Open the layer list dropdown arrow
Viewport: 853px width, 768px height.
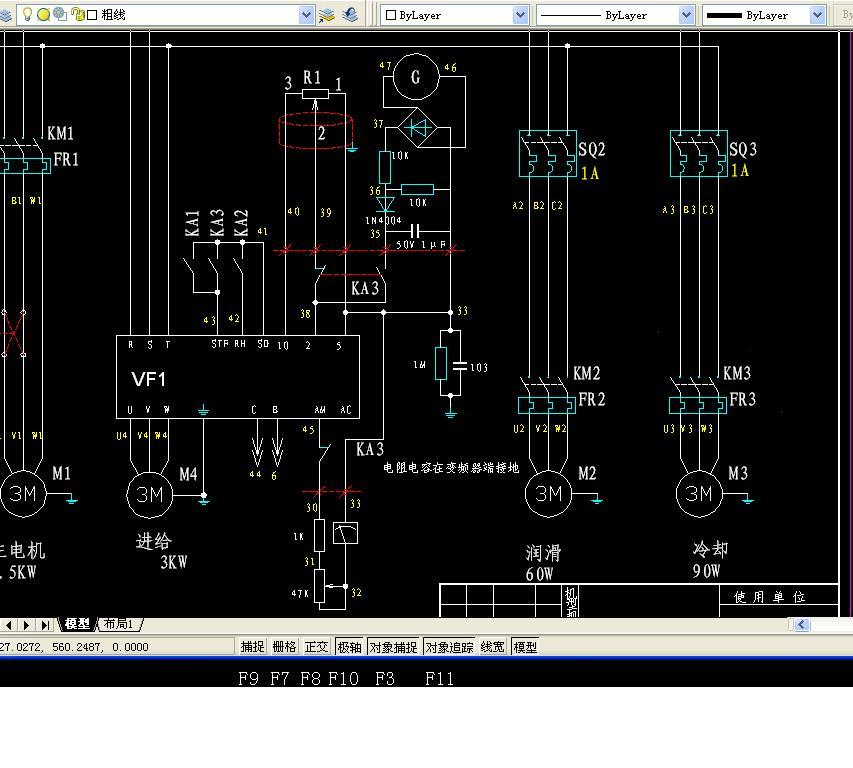[306, 15]
